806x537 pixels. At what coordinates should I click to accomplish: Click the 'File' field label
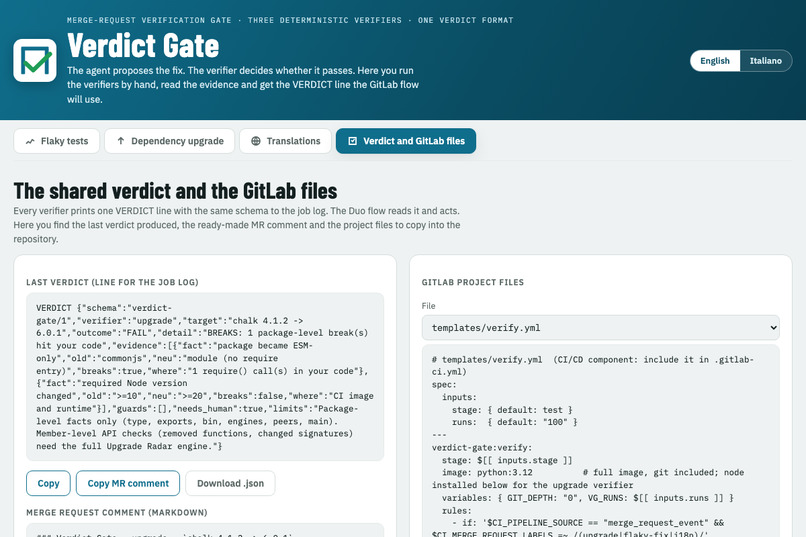coord(428,306)
